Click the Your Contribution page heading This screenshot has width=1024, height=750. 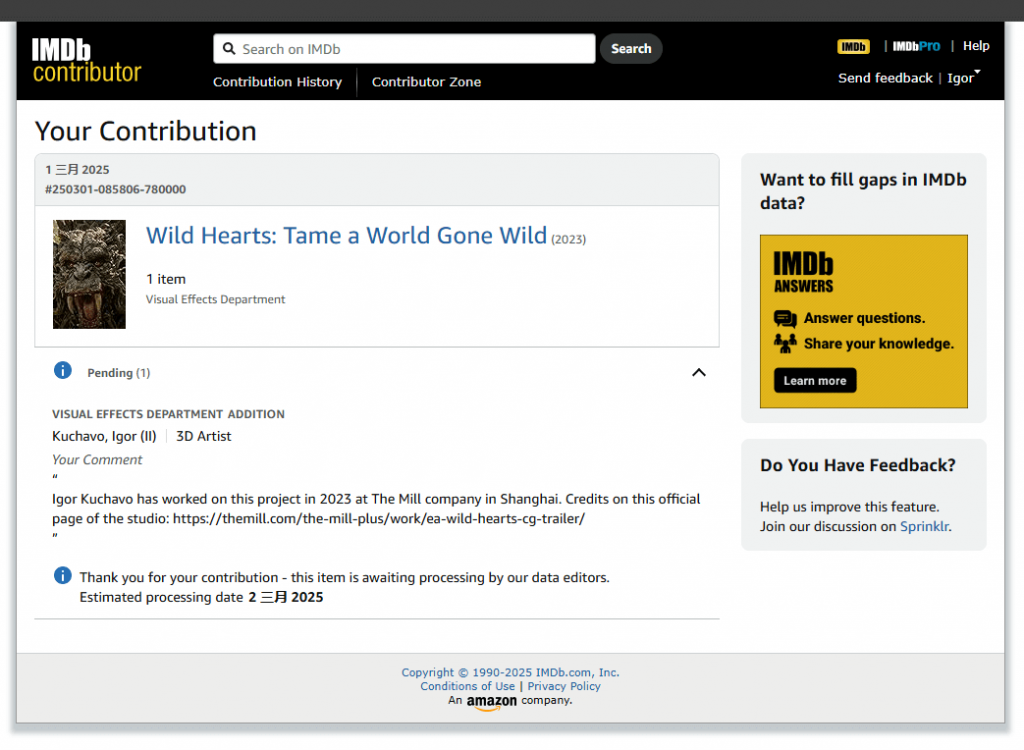pos(145,131)
